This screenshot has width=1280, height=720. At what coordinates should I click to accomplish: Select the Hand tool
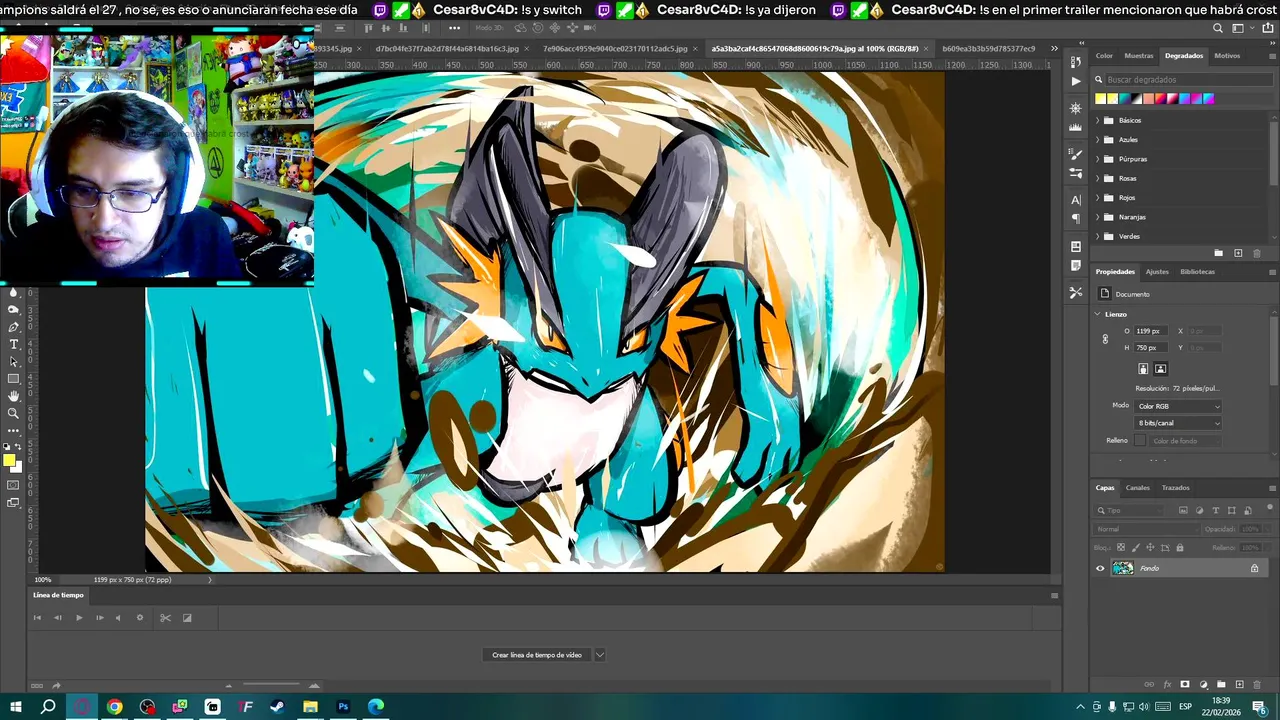[13, 396]
